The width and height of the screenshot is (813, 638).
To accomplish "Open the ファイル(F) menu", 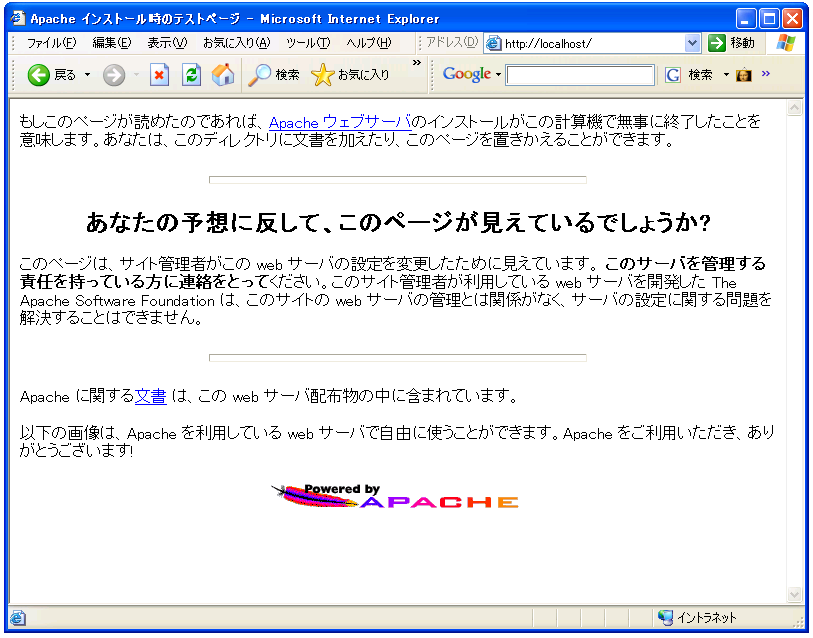I will 50,43.
